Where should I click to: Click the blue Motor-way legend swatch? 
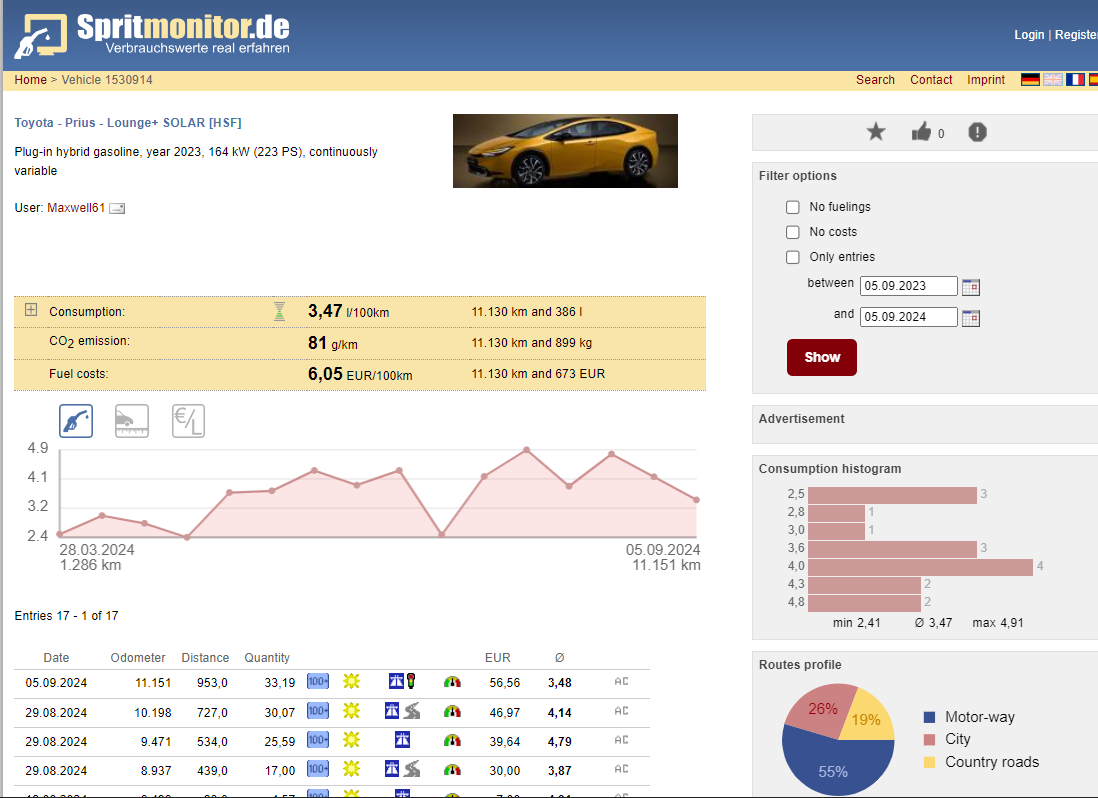(x=929, y=718)
